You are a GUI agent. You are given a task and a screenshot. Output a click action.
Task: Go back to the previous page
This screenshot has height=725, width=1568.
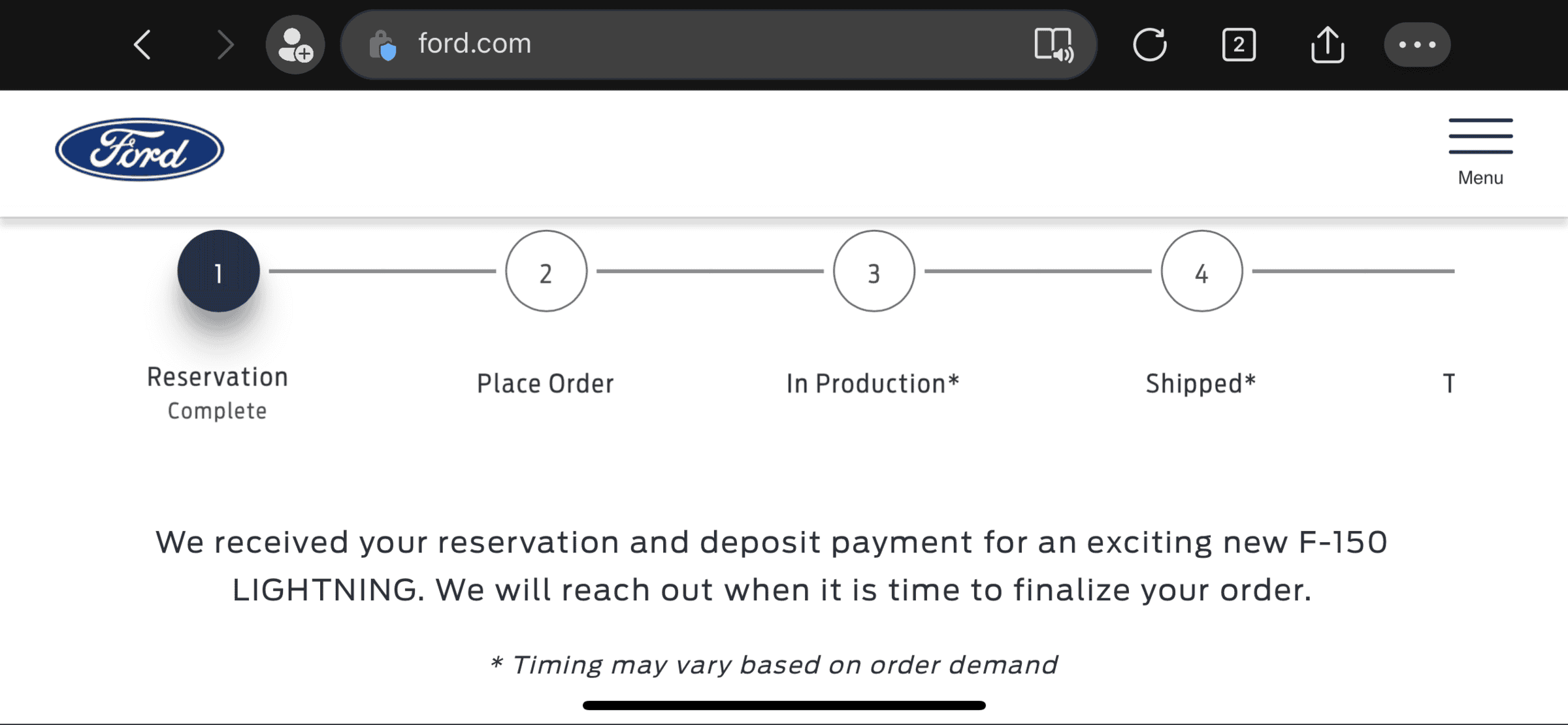[x=142, y=44]
